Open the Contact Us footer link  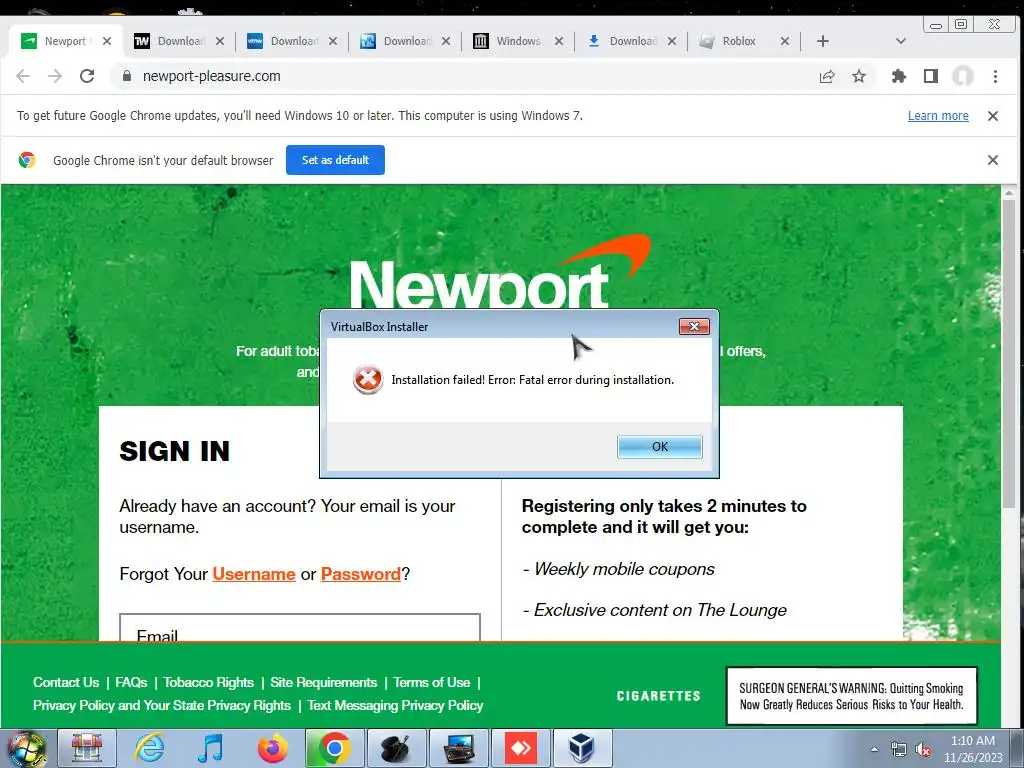(x=66, y=682)
